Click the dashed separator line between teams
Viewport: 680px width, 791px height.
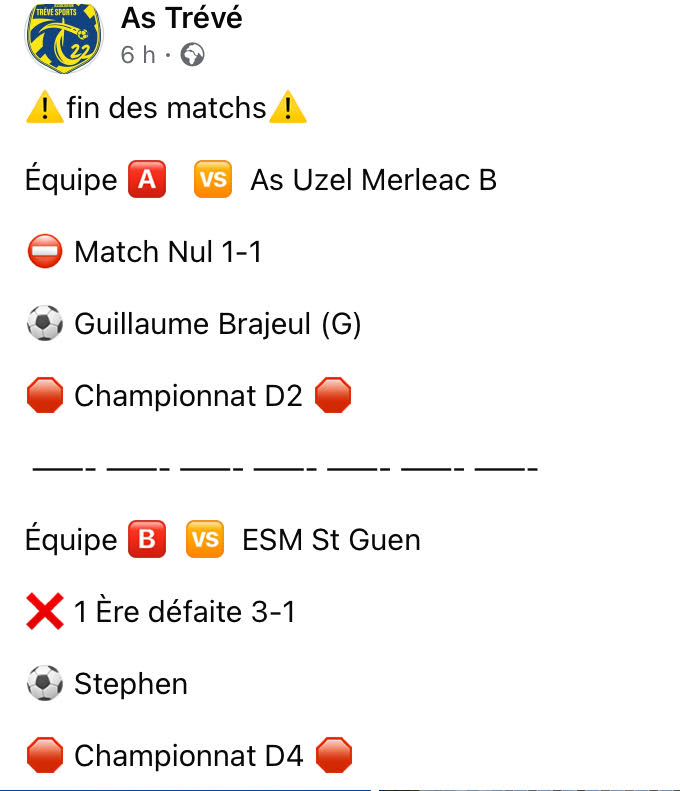pyautogui.click(x=285, y=468)
